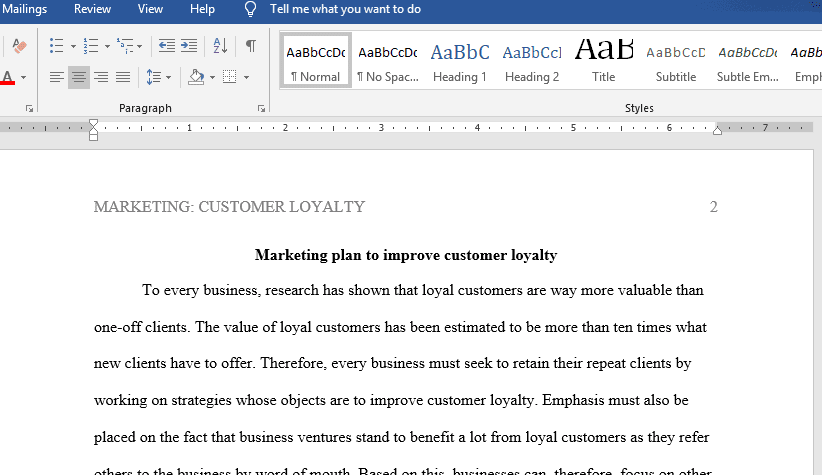Open the Help tab
The width and height of the screenshot is (822, 475).
pyautogui.click(x=202, y=9)
